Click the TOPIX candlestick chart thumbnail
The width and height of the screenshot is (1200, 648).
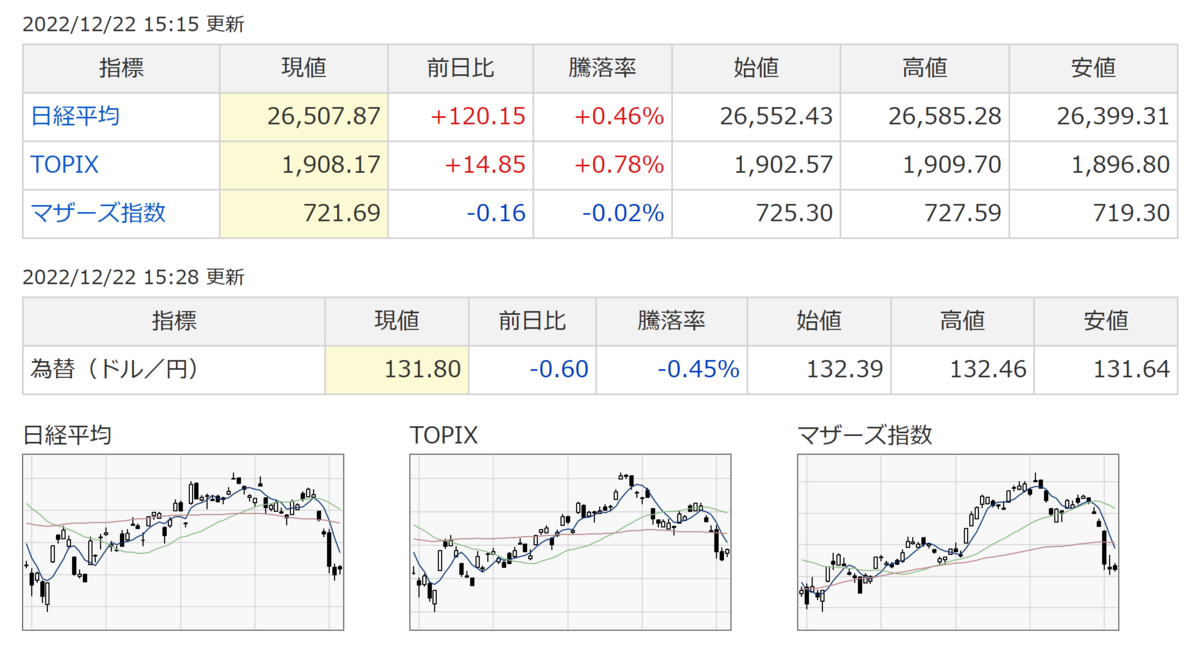pyautogui.click(x=570, y=542)
